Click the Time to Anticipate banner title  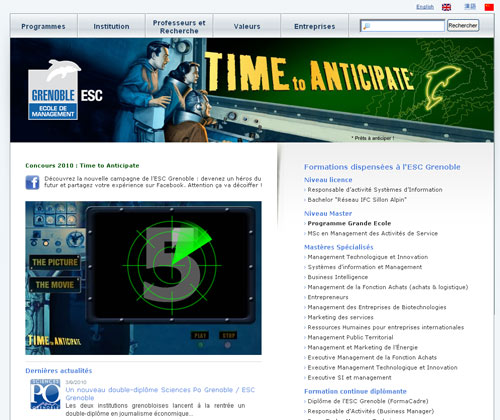pyautogui.click(x=308, y=72)
